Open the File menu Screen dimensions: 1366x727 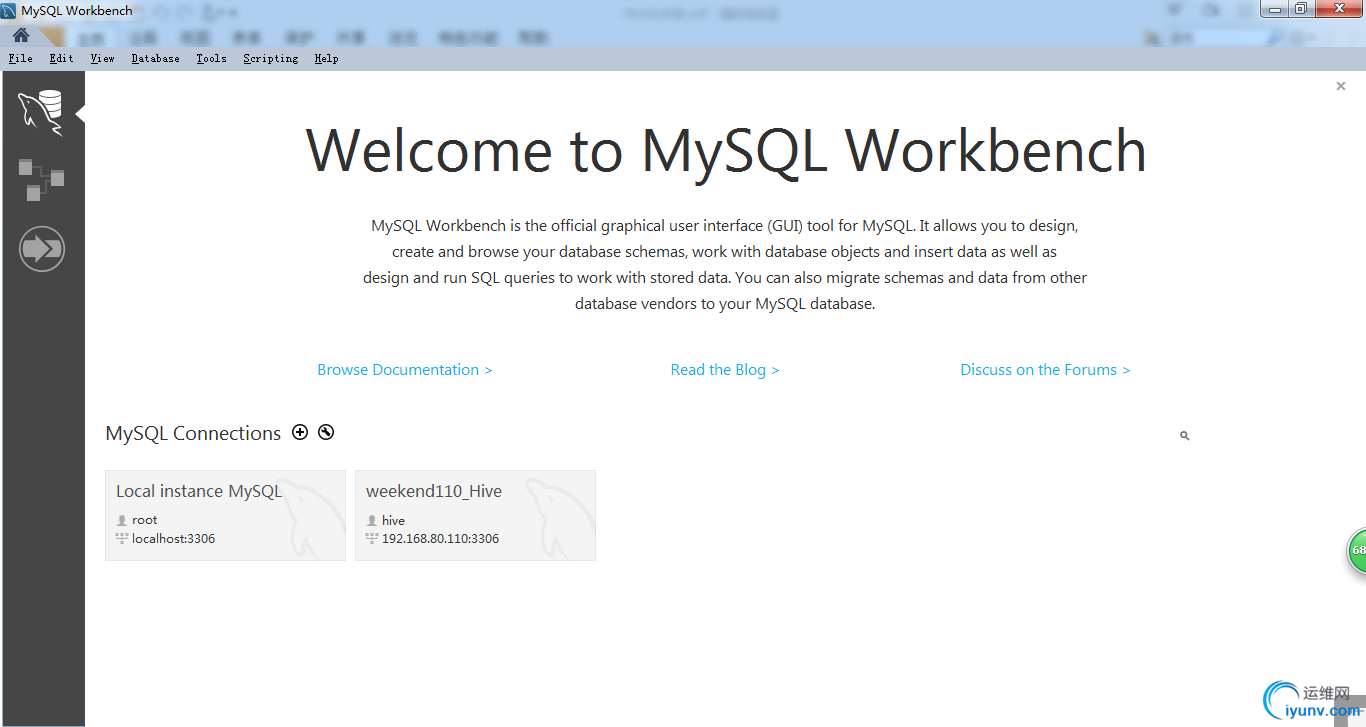[x=21, y=59]
